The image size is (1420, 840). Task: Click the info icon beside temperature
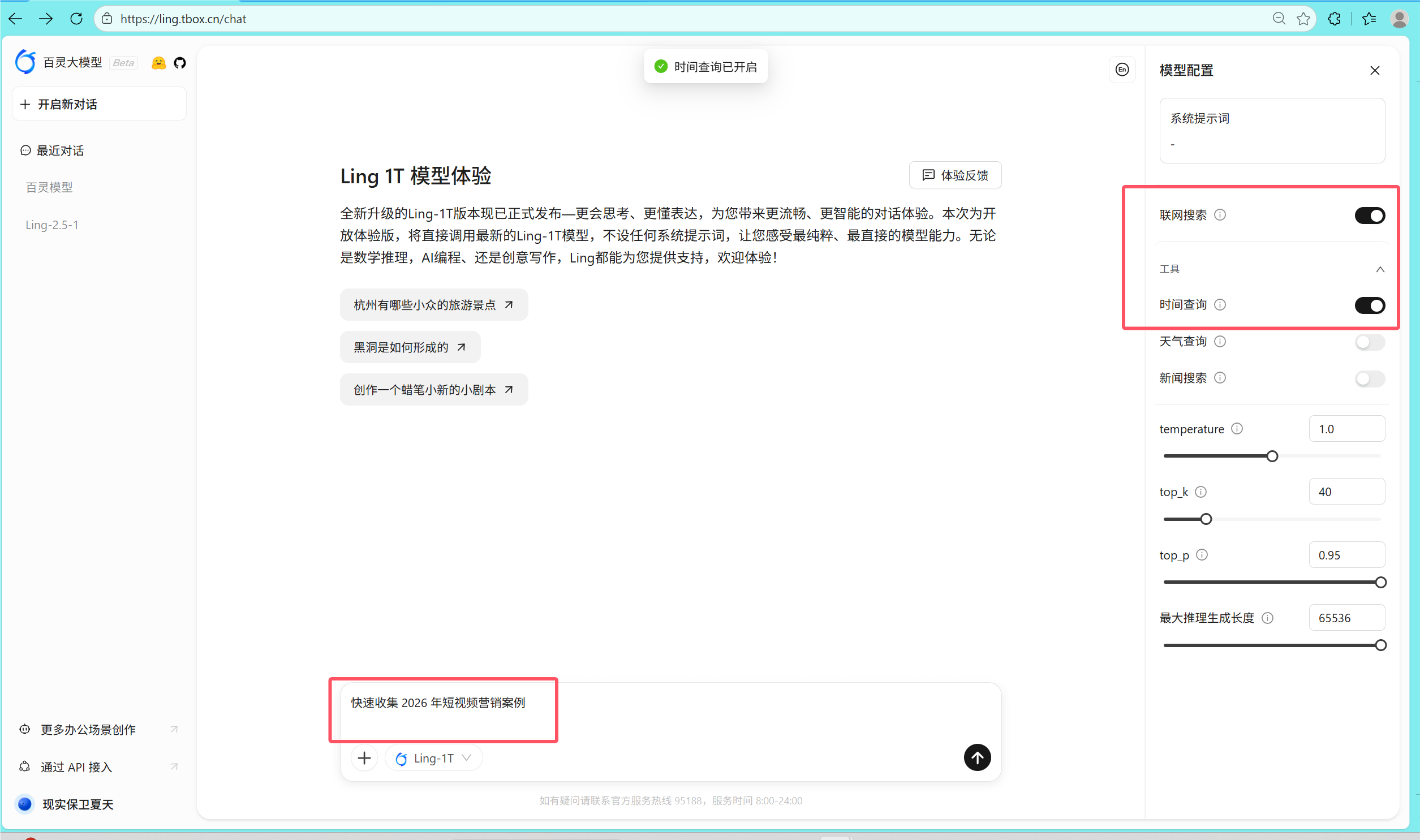tap(1237, 429)
